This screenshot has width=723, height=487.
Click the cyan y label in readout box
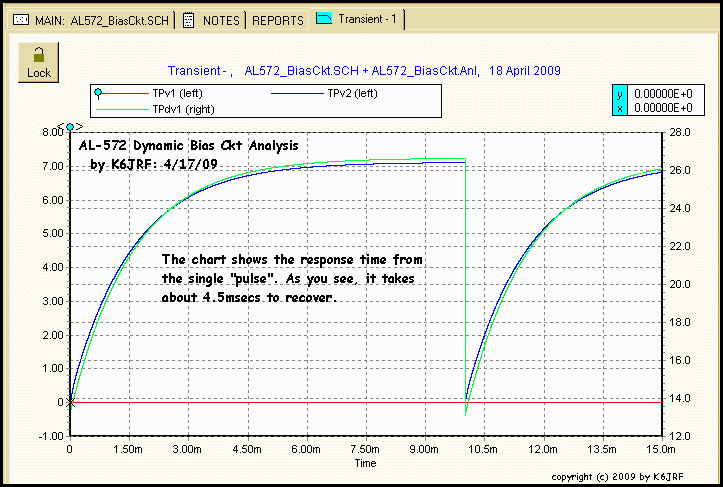[x=620, y=94]
